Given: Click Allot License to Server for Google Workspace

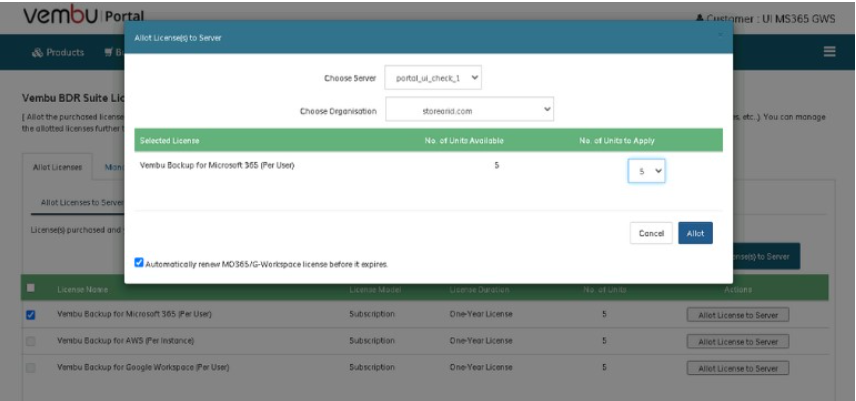Looking at the screenshot, I should (x=738, y=368).
